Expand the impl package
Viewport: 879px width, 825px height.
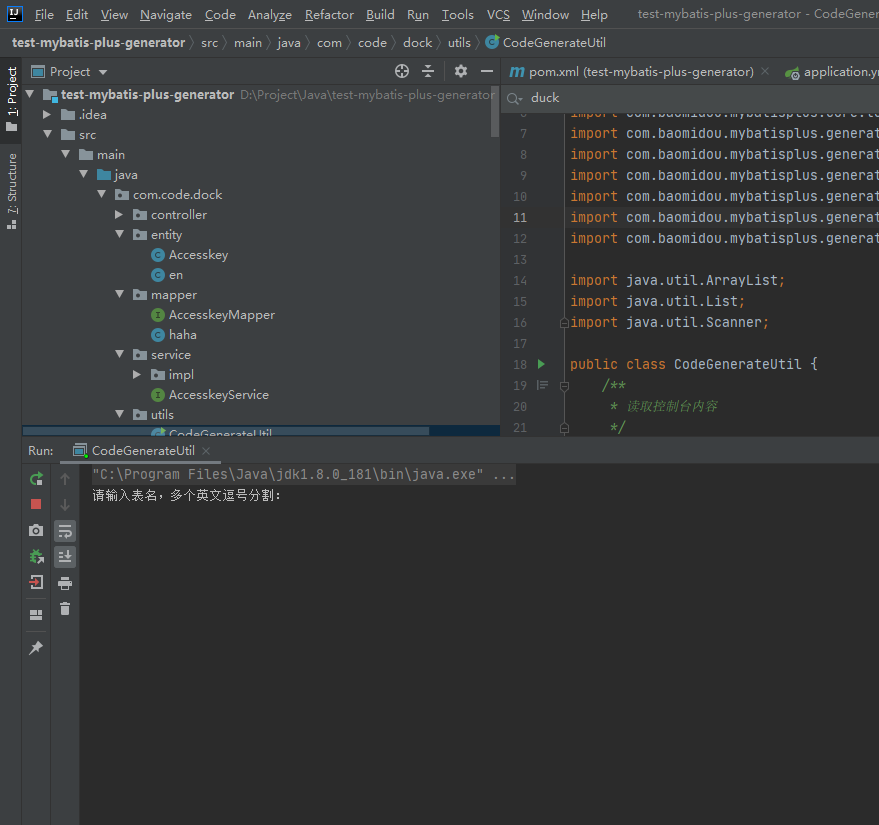point(137,374)
